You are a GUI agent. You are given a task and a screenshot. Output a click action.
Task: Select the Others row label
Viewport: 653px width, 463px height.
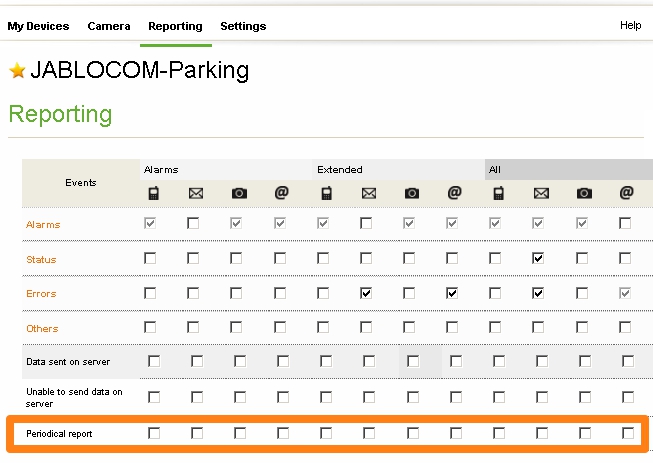pos(42,328)
